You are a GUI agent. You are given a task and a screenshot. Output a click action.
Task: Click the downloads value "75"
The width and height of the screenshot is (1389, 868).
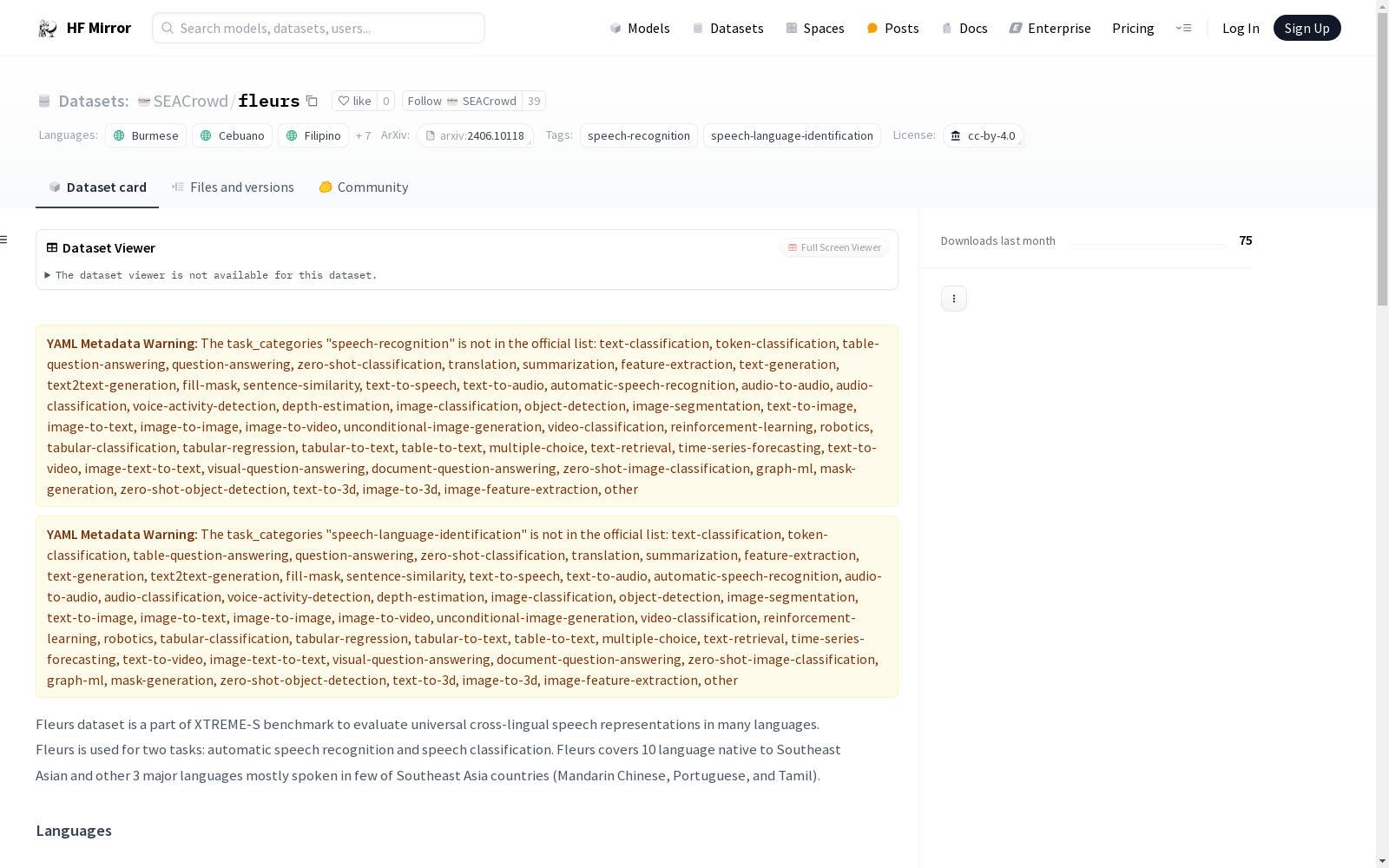(x=1246, y=240)
